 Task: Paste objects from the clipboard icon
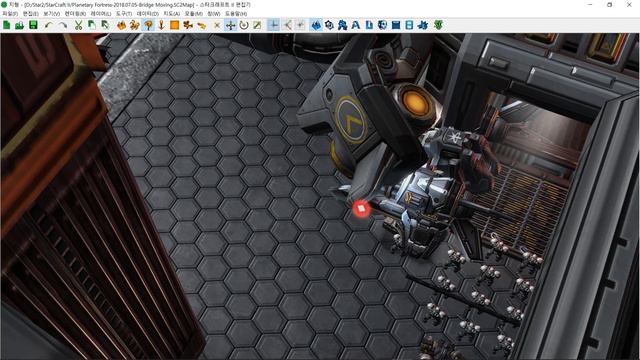pyautogui.click(x=105, y=25)
